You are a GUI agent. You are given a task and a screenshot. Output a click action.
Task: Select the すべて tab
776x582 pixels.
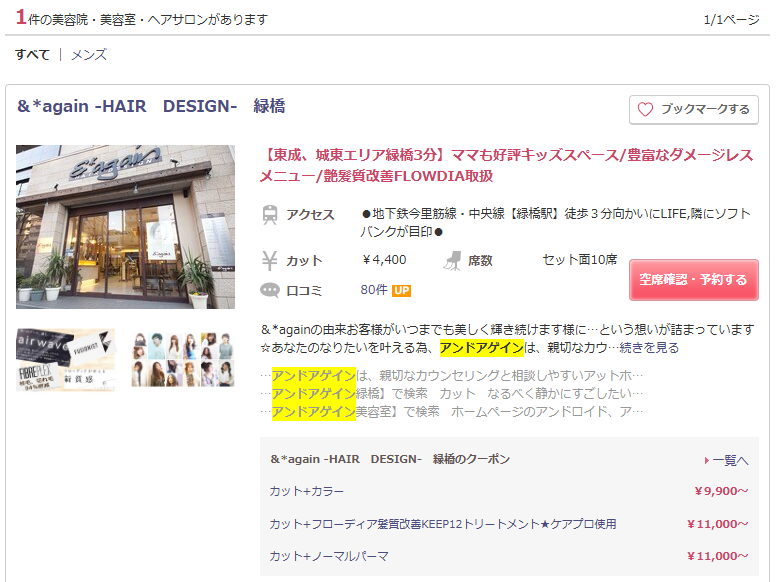[x=32, y=55]
